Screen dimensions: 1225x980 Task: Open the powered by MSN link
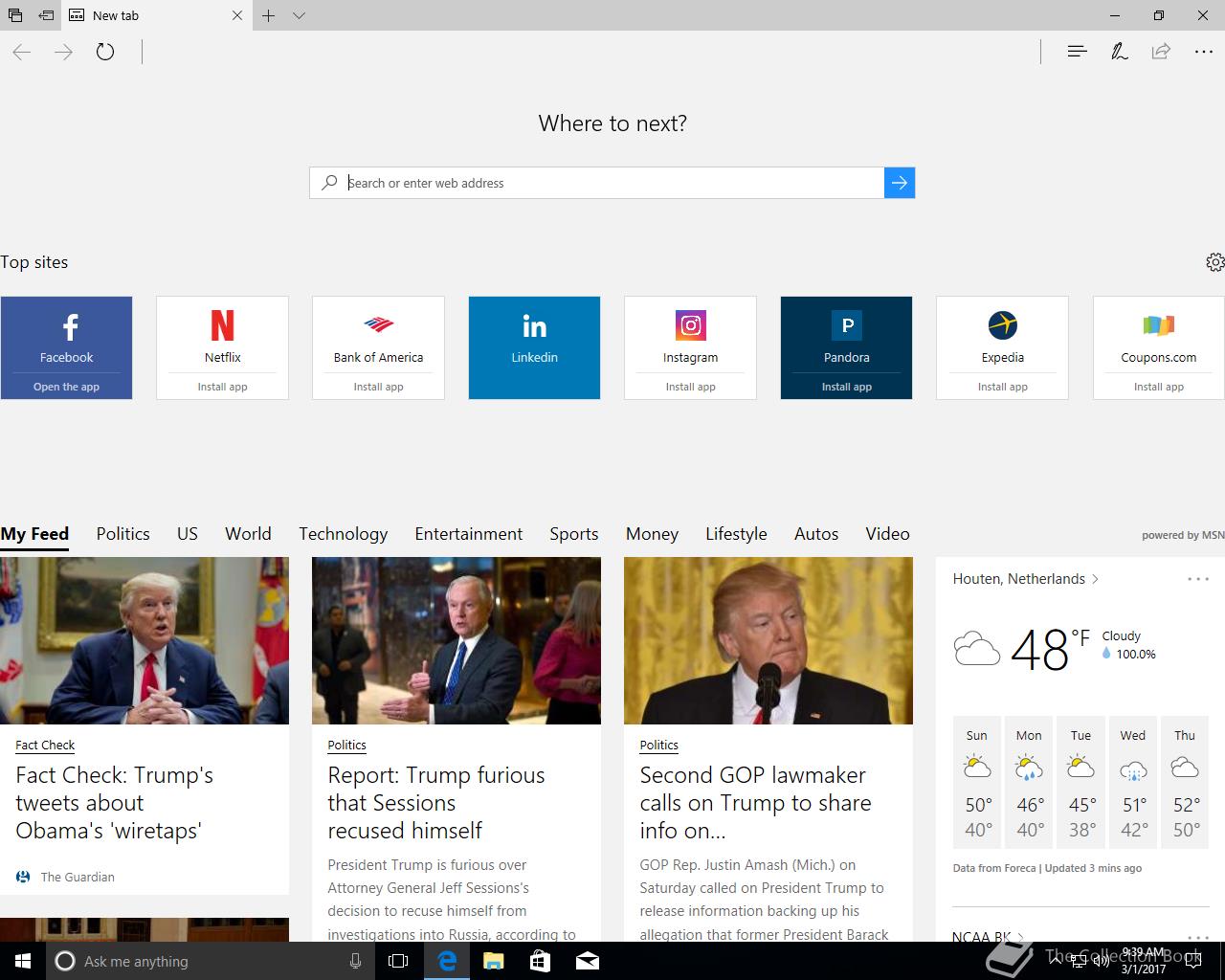pyautogui.click(x=1183, y=535)
